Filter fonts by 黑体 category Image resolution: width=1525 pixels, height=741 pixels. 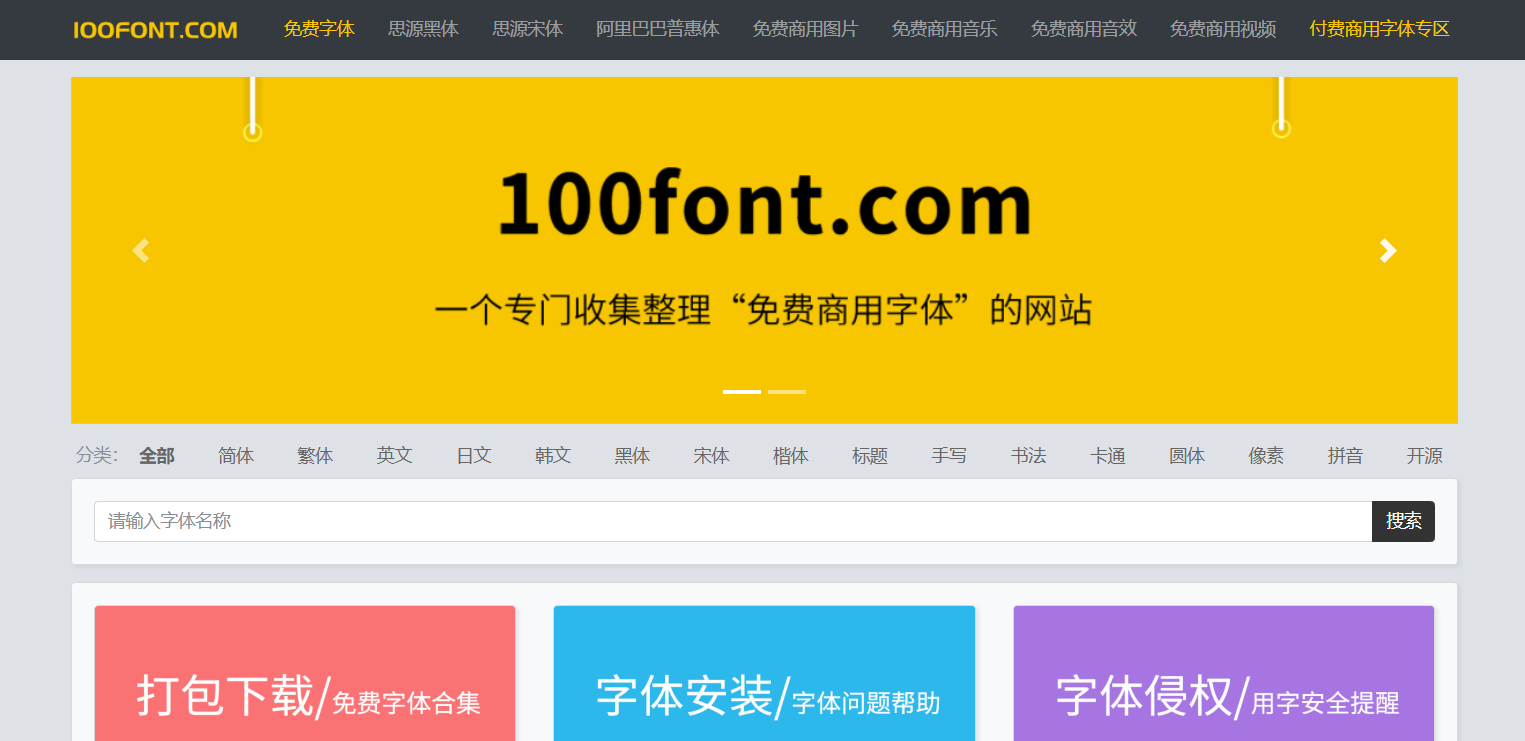(632, 456)
